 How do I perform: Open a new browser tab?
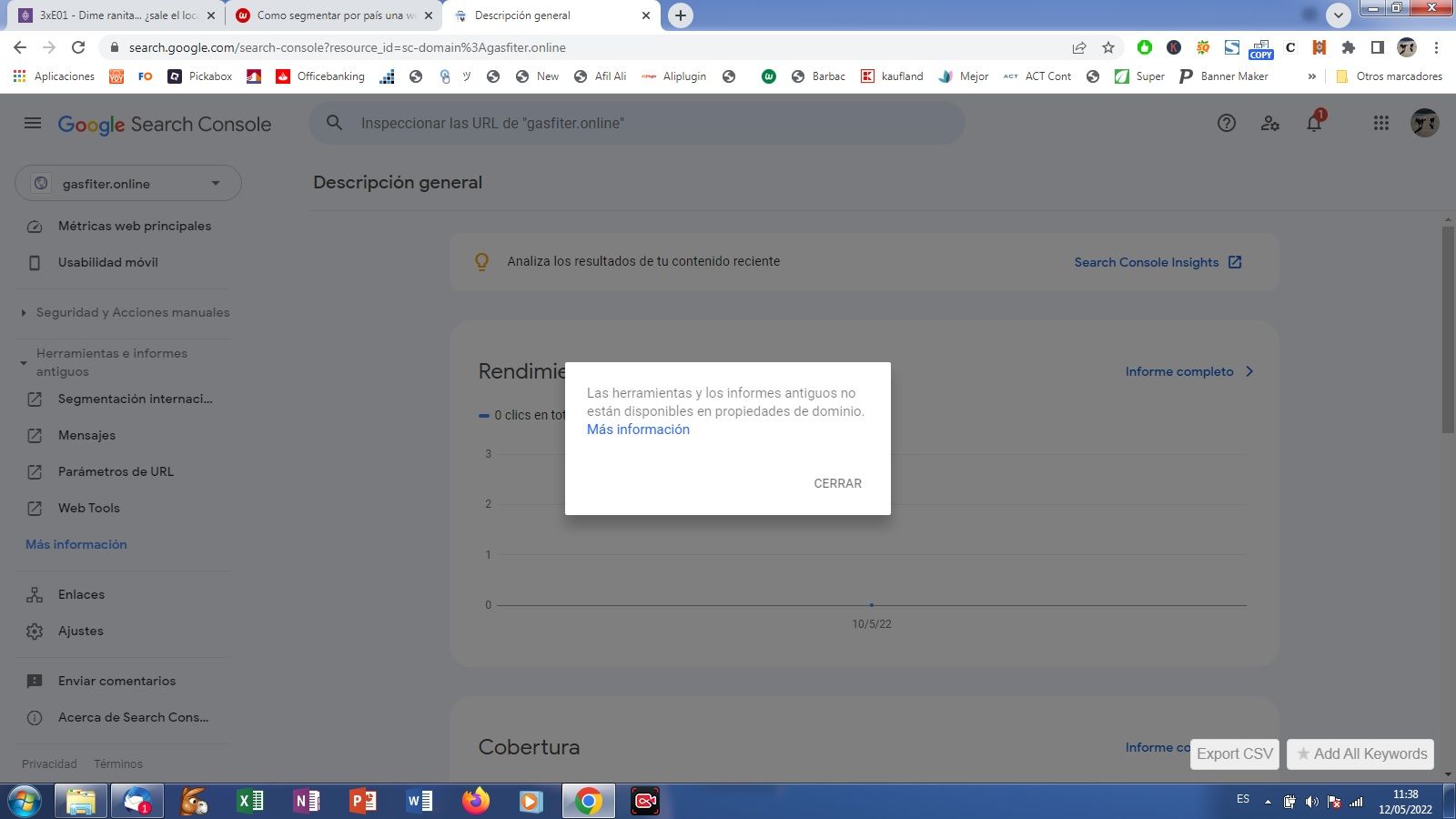click(x=681, y=15)
